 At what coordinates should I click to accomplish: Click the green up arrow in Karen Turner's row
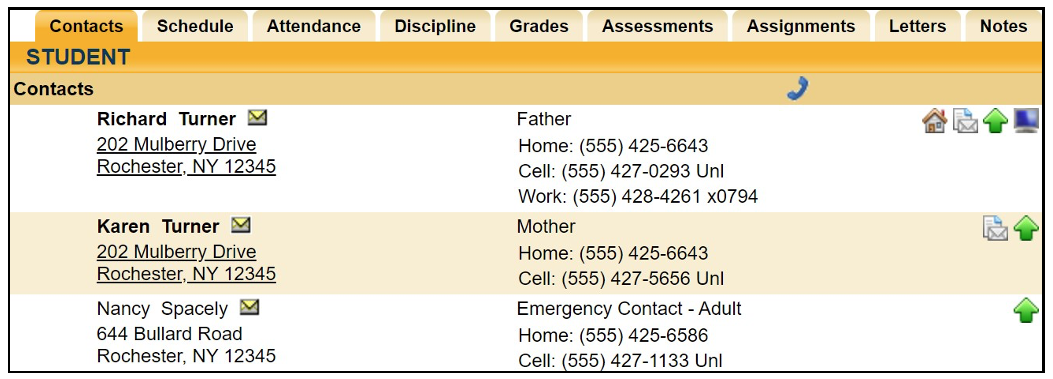(1026, 228)
